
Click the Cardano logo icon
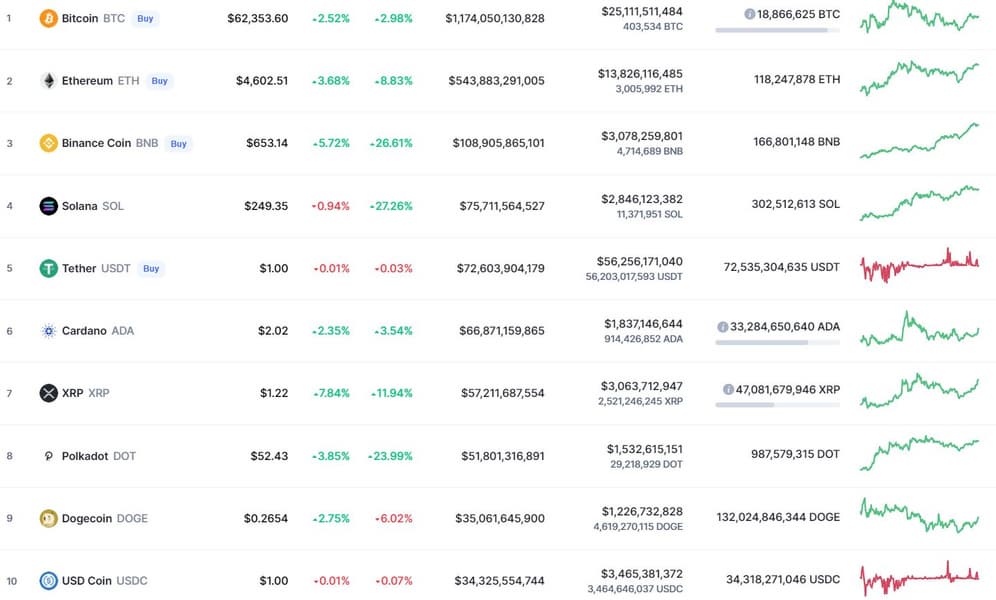[x=48, y=331]
